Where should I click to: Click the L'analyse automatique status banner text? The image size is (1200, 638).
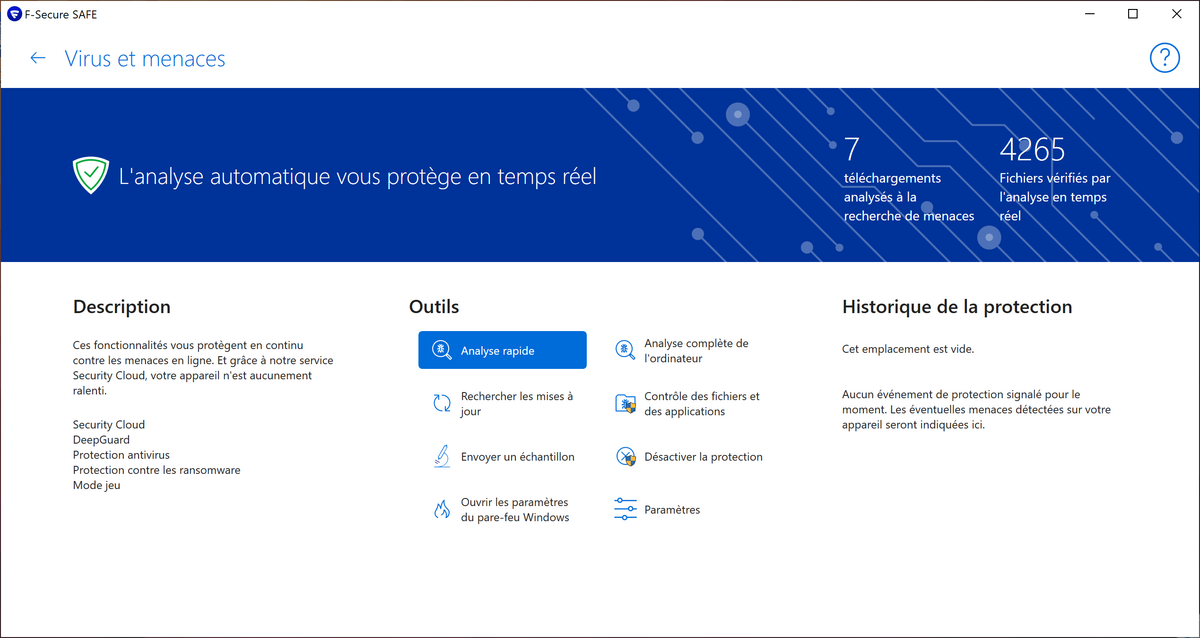pos(357,177)
